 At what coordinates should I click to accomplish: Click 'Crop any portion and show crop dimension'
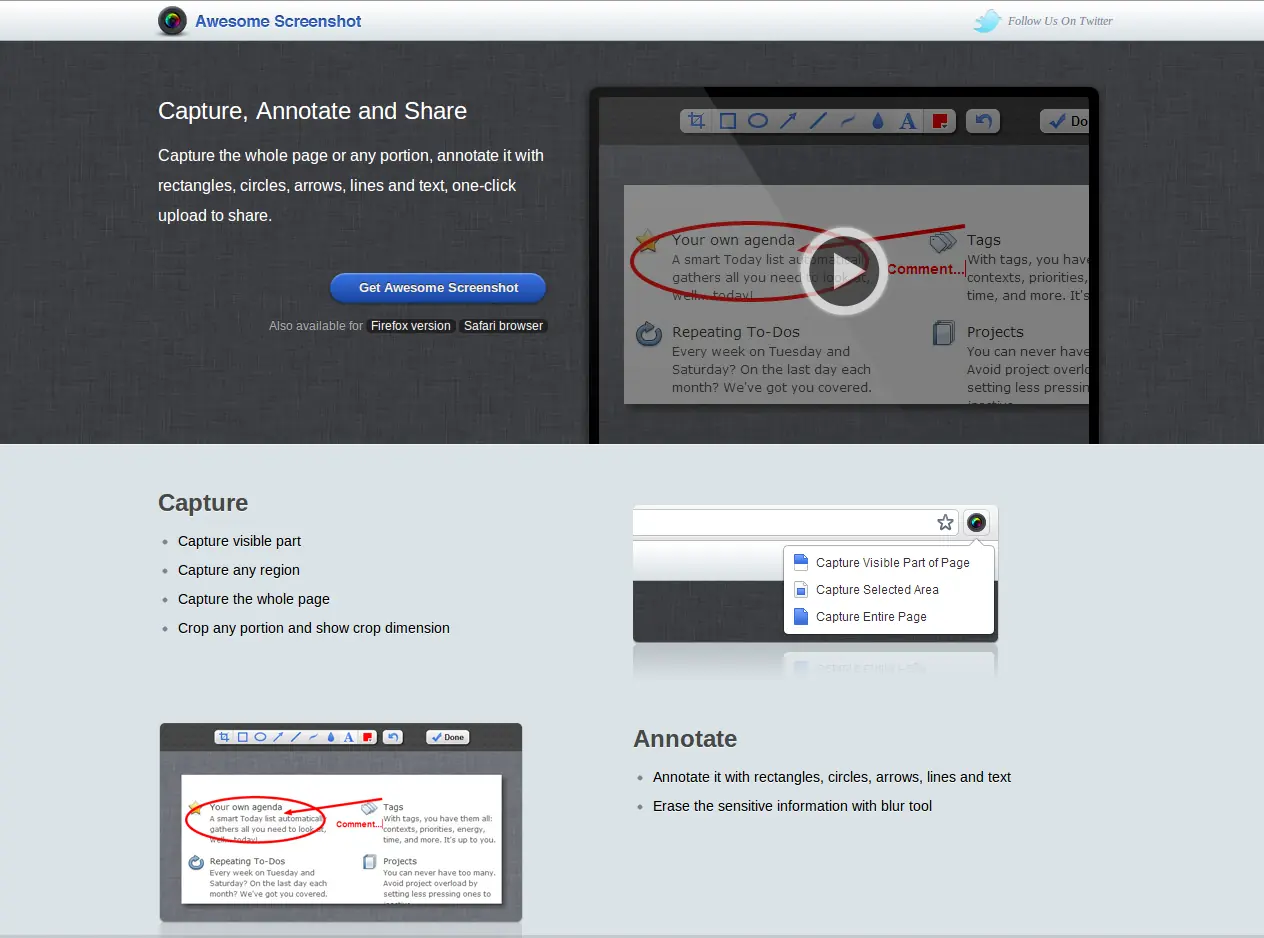pos(314,628)
